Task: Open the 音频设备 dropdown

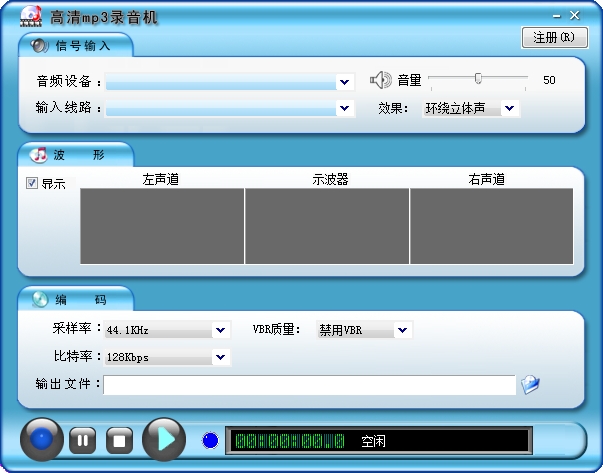Action: click(345, 81)
